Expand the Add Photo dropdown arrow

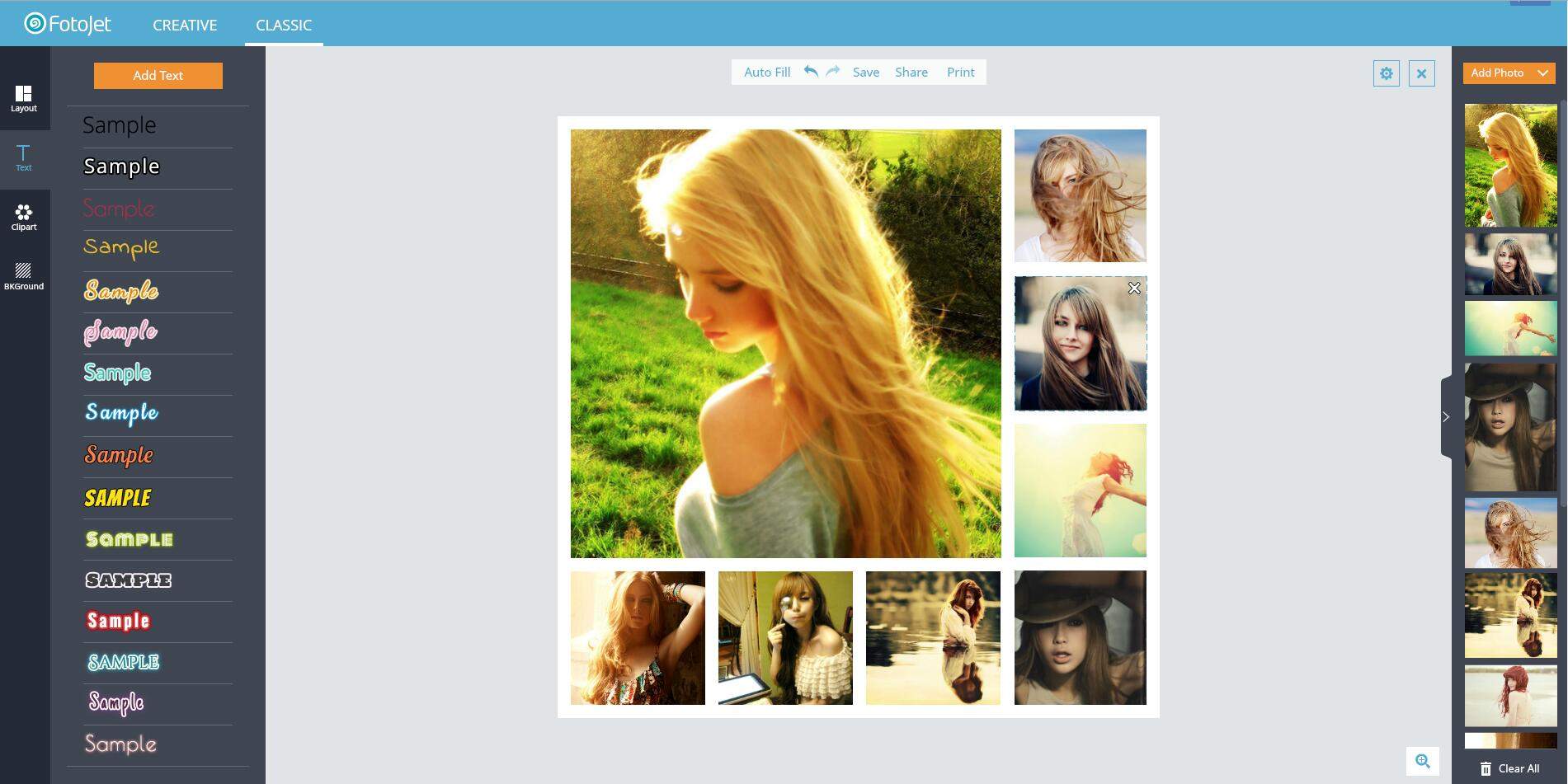click(1542, 73)
